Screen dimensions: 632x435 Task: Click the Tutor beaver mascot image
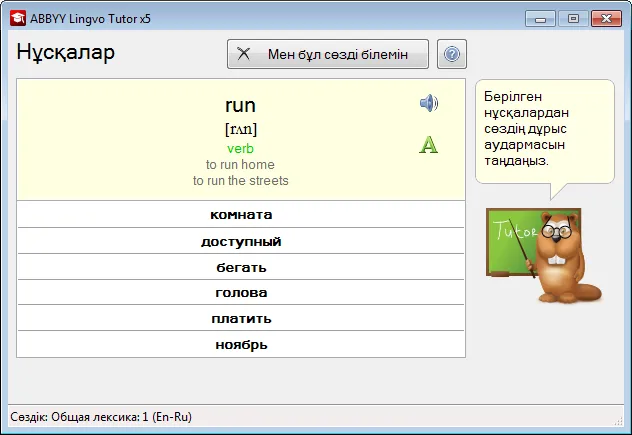[544, 256]
